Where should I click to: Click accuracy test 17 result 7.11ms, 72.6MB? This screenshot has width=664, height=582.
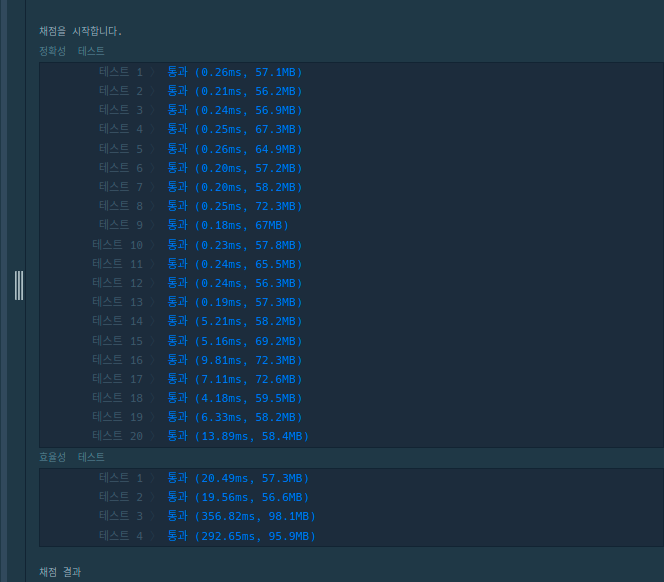tap(235, 380)
